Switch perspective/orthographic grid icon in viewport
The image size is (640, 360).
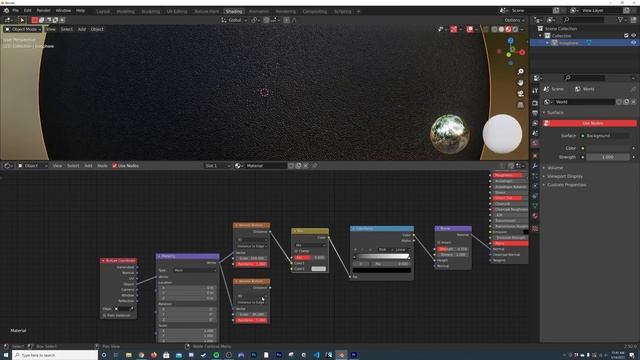pos(520,105)
